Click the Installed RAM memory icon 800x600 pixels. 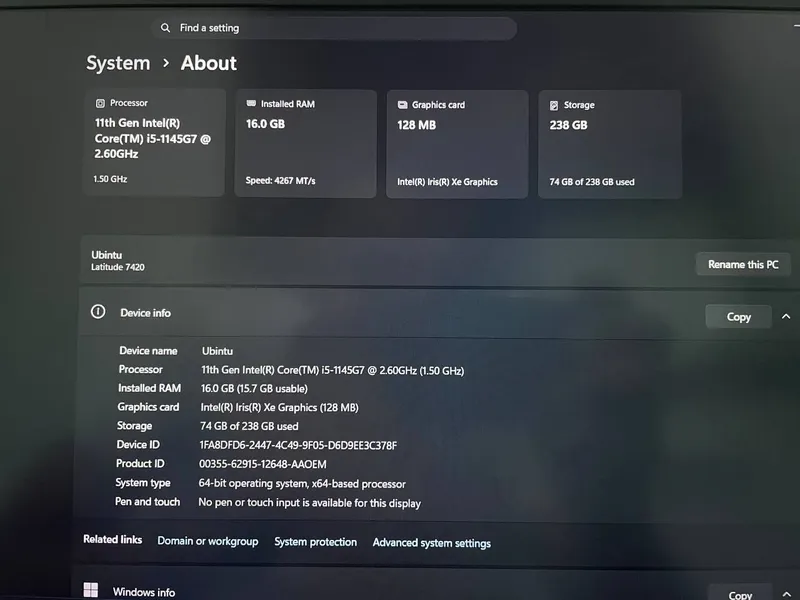tap(251, 104)
